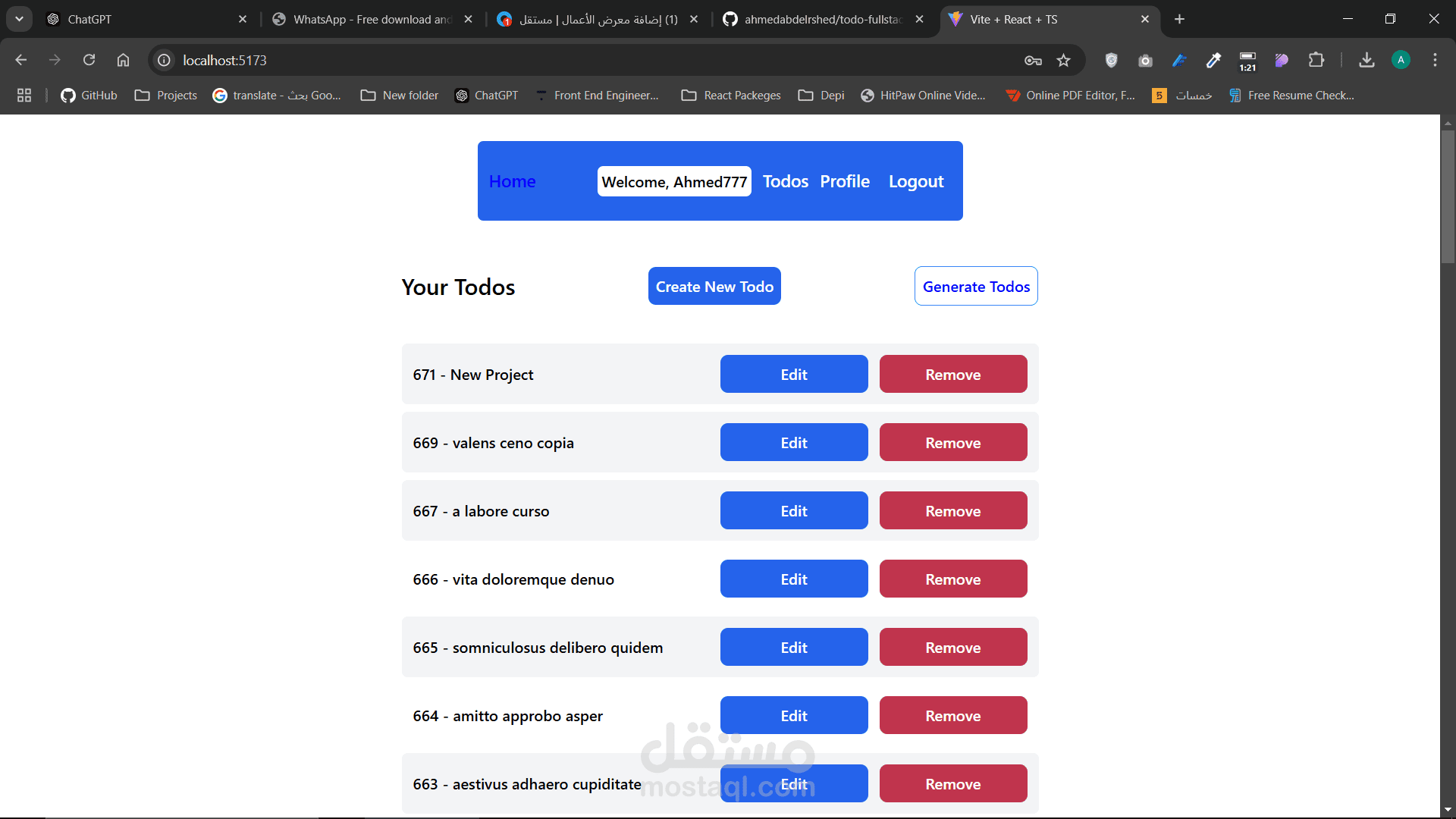The image size is (1456, 819).
Task: Open the extensions puzzle icon
Action: coord(1316,60)
